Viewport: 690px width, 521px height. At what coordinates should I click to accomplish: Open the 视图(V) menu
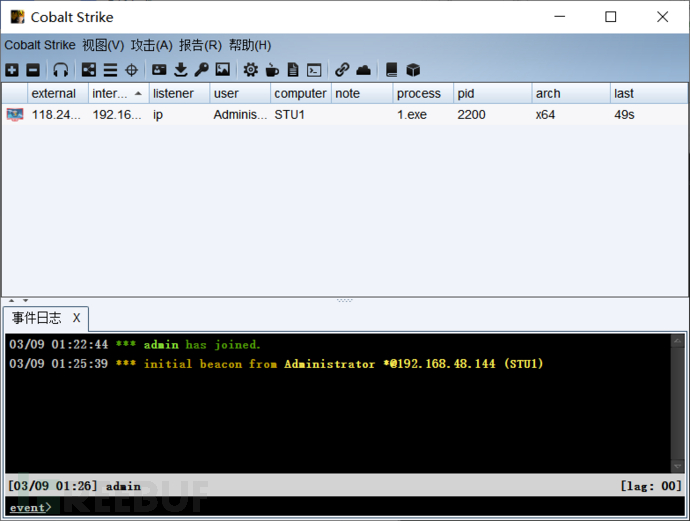[x=103, y=45]
